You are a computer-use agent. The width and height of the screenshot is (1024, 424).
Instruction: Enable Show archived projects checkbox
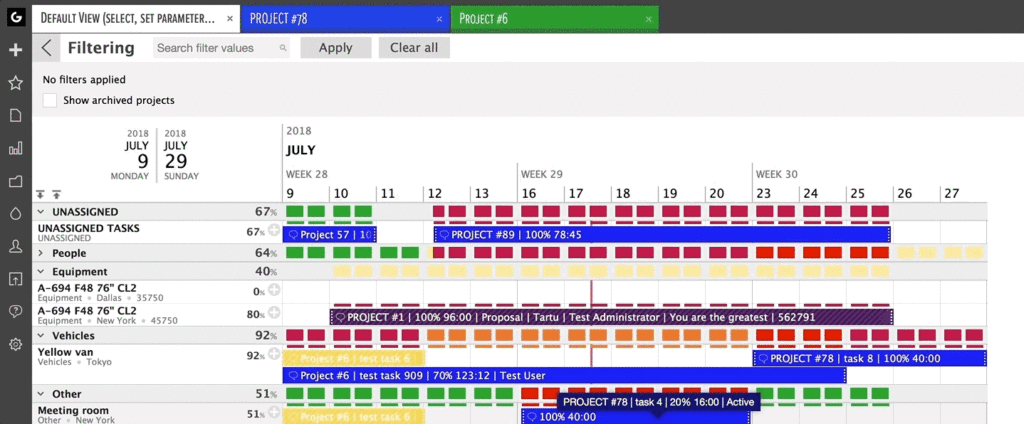[50, 101]
